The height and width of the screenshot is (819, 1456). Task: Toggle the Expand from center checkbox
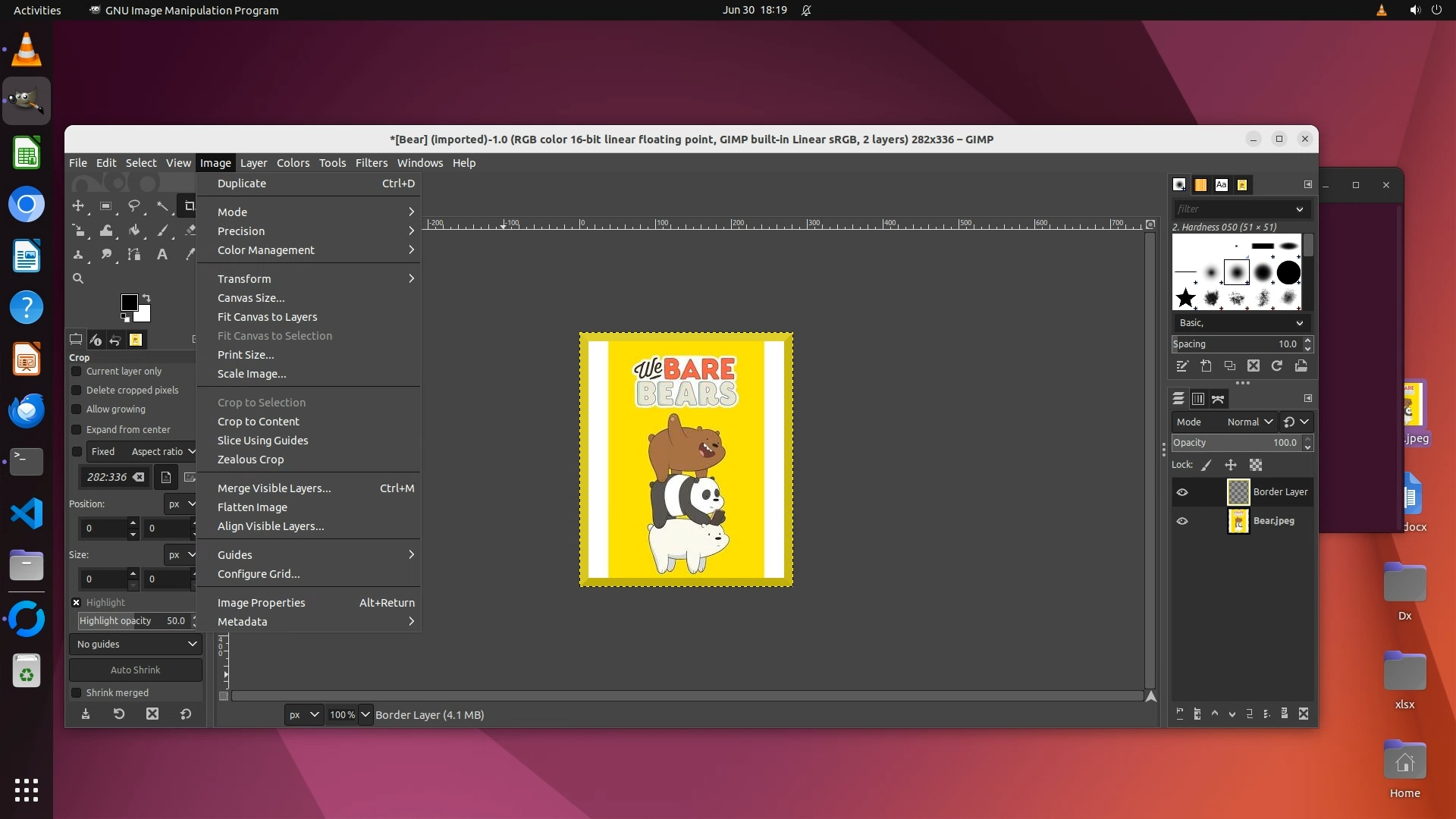(77, 430)
